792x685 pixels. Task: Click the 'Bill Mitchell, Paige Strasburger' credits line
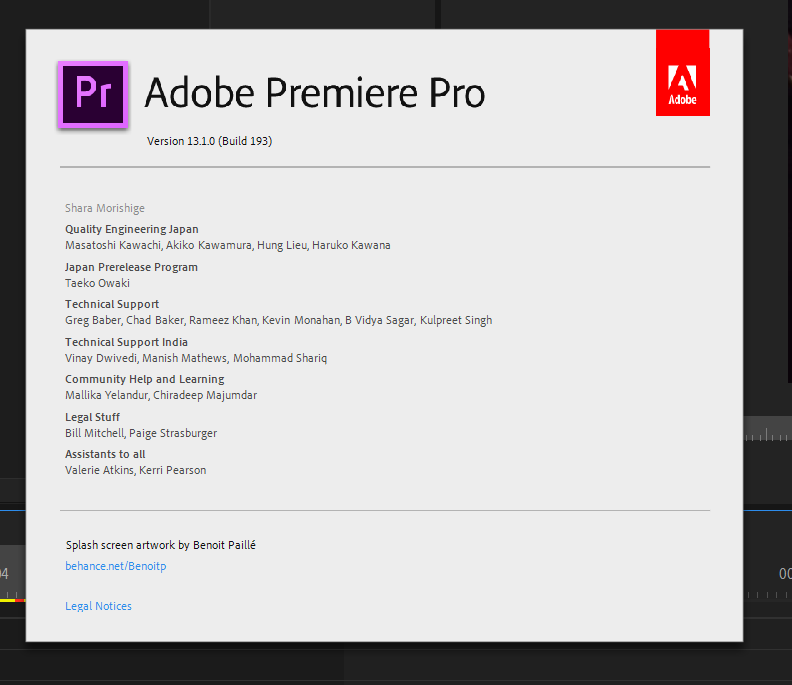click(141, 433)
